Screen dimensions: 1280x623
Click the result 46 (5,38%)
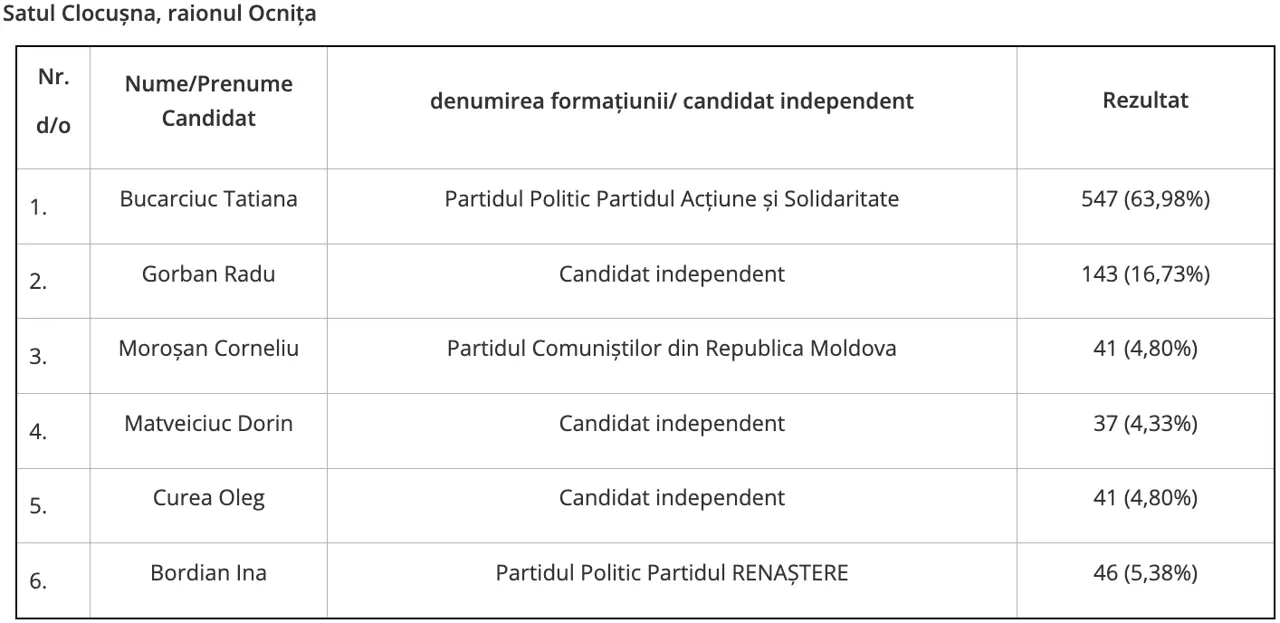point(1145,574)
